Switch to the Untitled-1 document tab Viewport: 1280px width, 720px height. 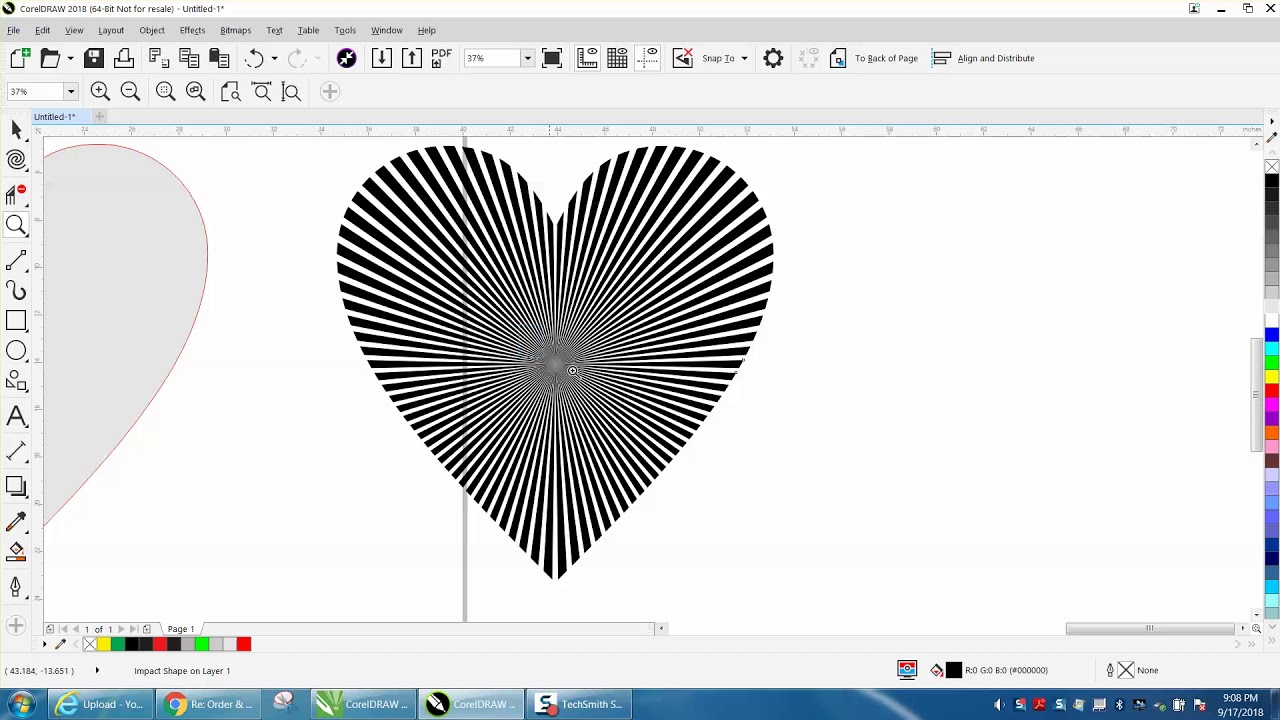55,117
